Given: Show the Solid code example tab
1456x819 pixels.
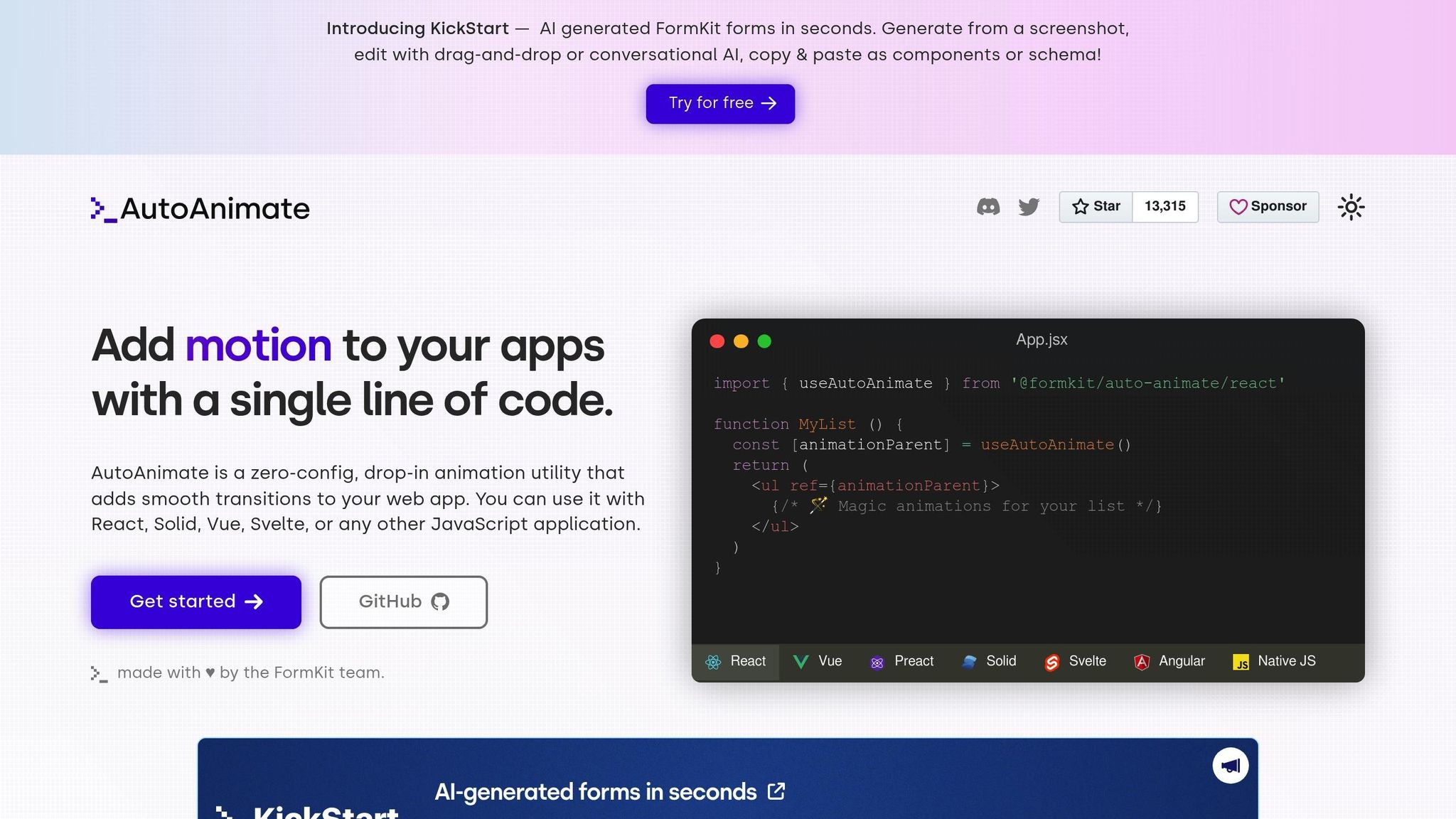Looking at the screenshot, I should (x=989, y=662).
